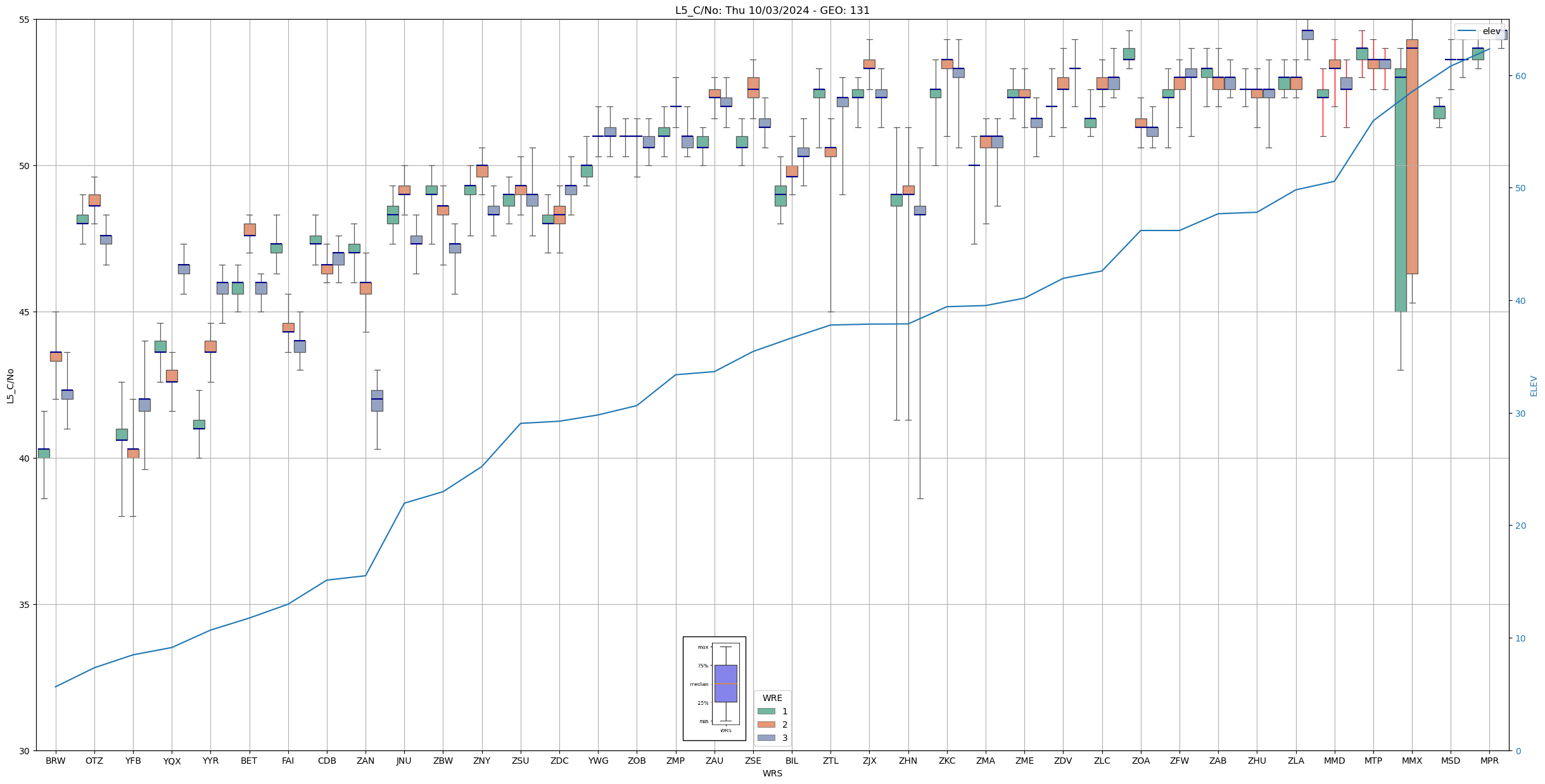
Task: Click the elev legend entry
Action: click(x=1479, y=31)
